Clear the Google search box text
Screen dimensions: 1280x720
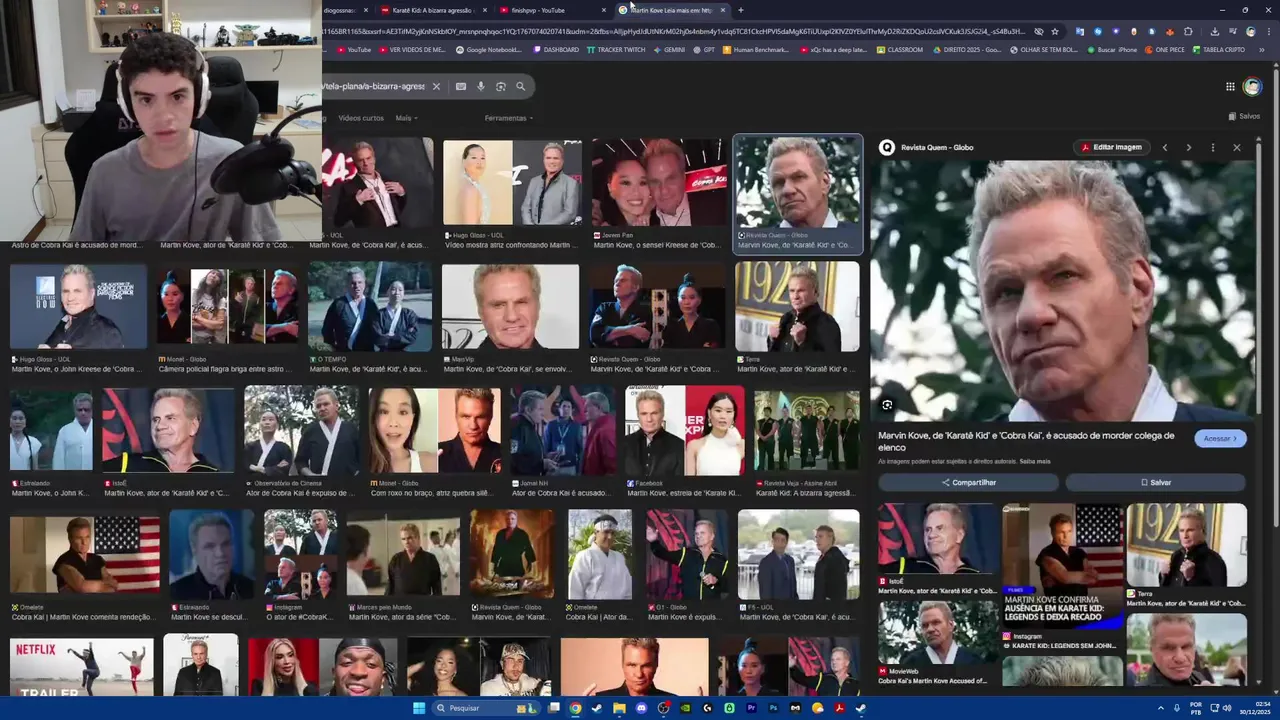(436, 86)
